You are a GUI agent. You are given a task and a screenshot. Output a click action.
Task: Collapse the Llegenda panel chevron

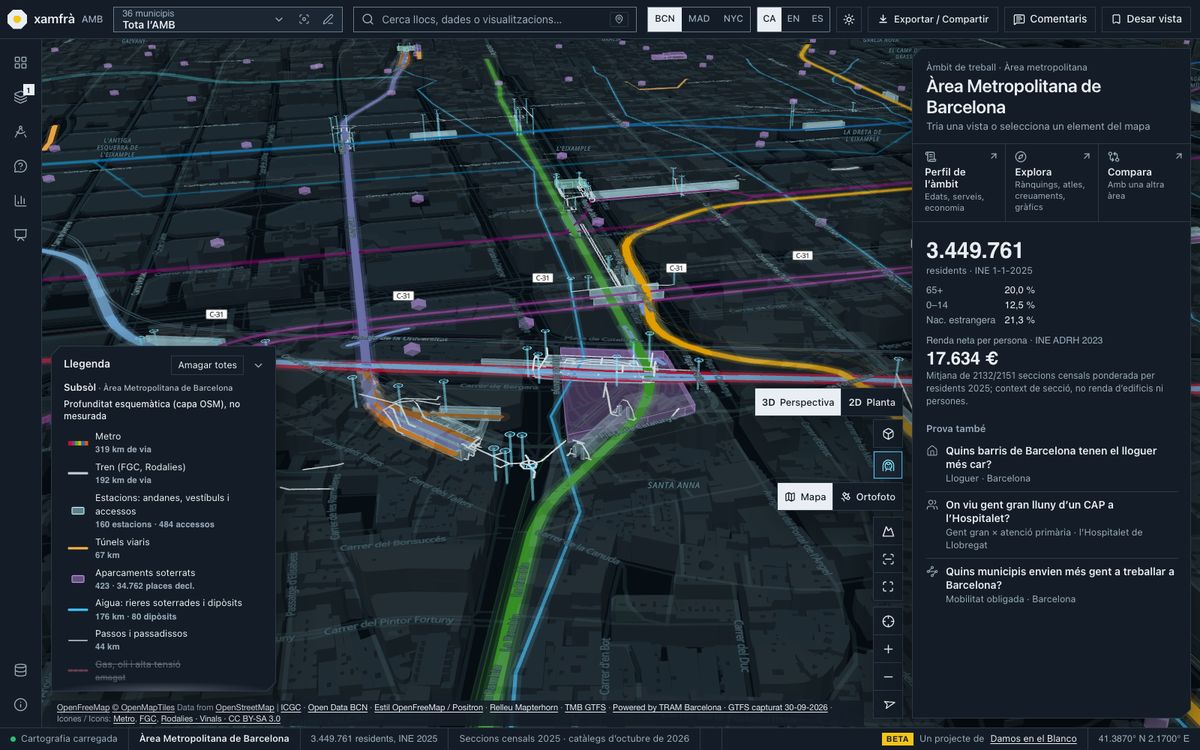(258, 365)
